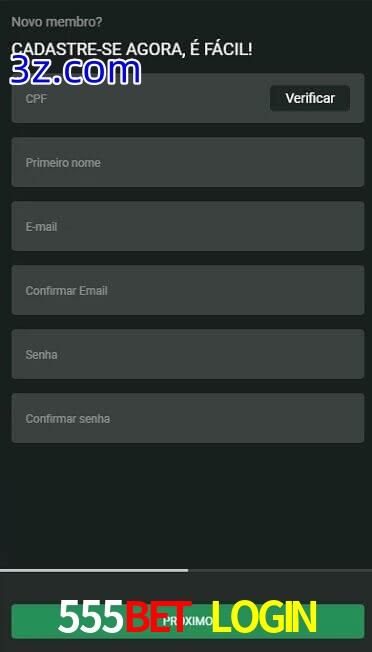Viewport: 372px width, 652px height.
Task: Click the unfilled part of the progress bar
Action: pyautogui.click(x=280, y=570)
